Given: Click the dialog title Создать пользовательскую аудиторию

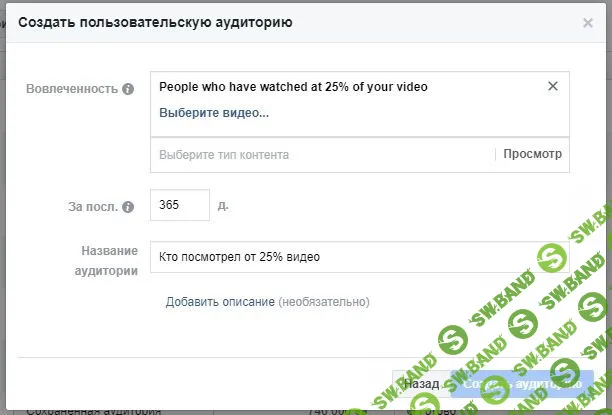Looking at the screenshot, I should click(155, 23).
